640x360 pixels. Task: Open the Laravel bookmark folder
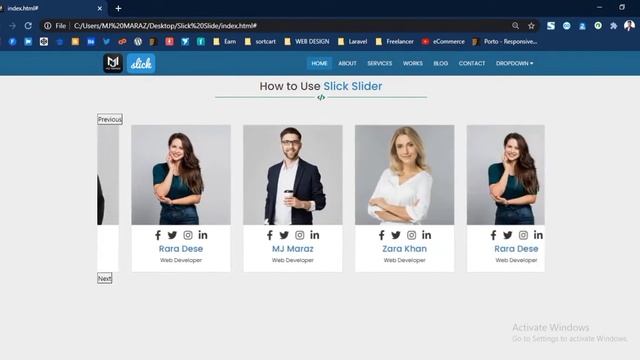(352, 42)
